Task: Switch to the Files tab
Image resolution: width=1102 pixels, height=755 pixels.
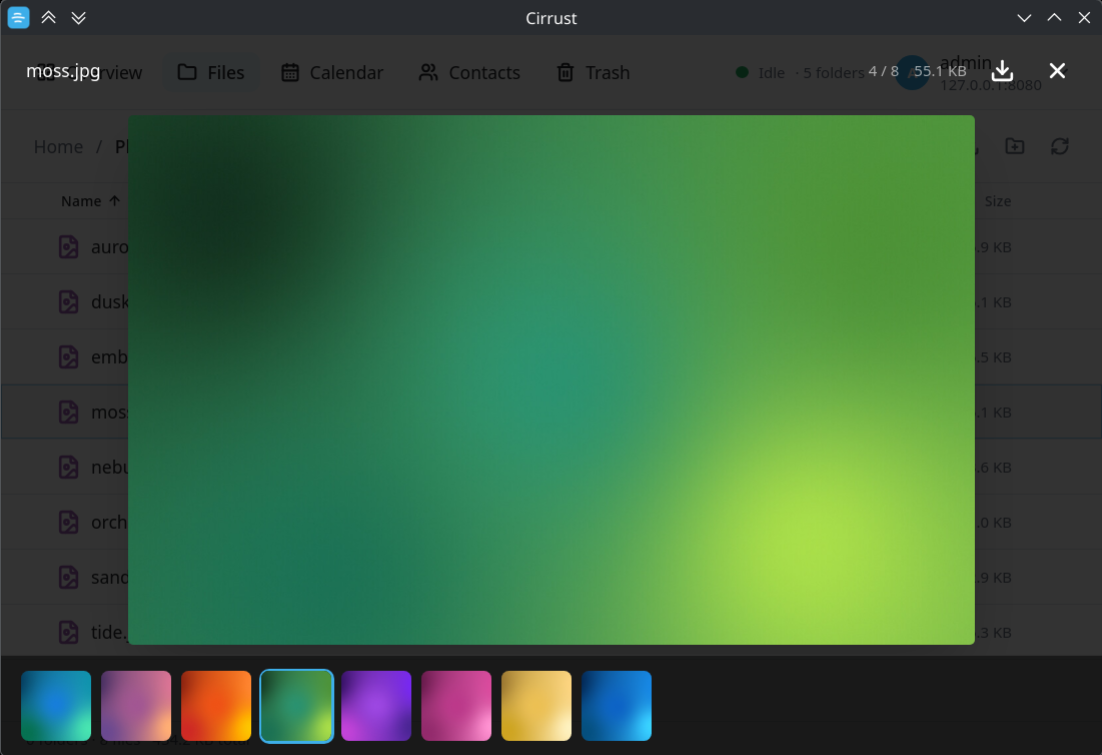Action: point(211,72)
